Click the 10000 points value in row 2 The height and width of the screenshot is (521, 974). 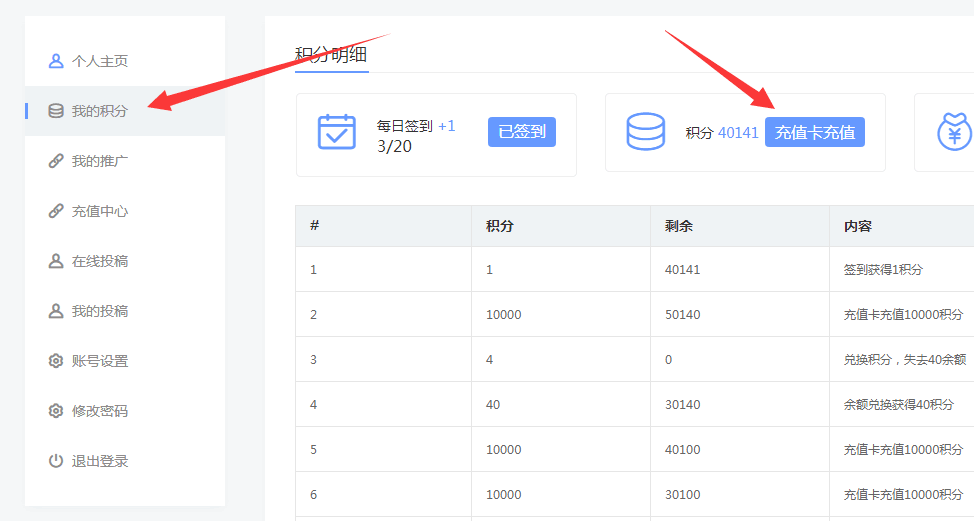pyautogui.click(x=504, y=315)
